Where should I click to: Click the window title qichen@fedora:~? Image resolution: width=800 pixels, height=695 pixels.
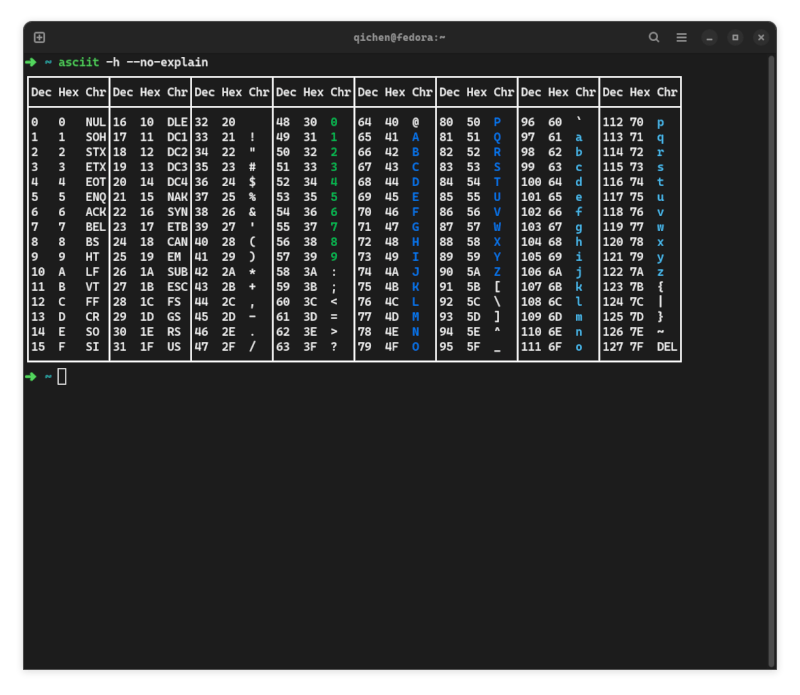click(x=399, y=37)
